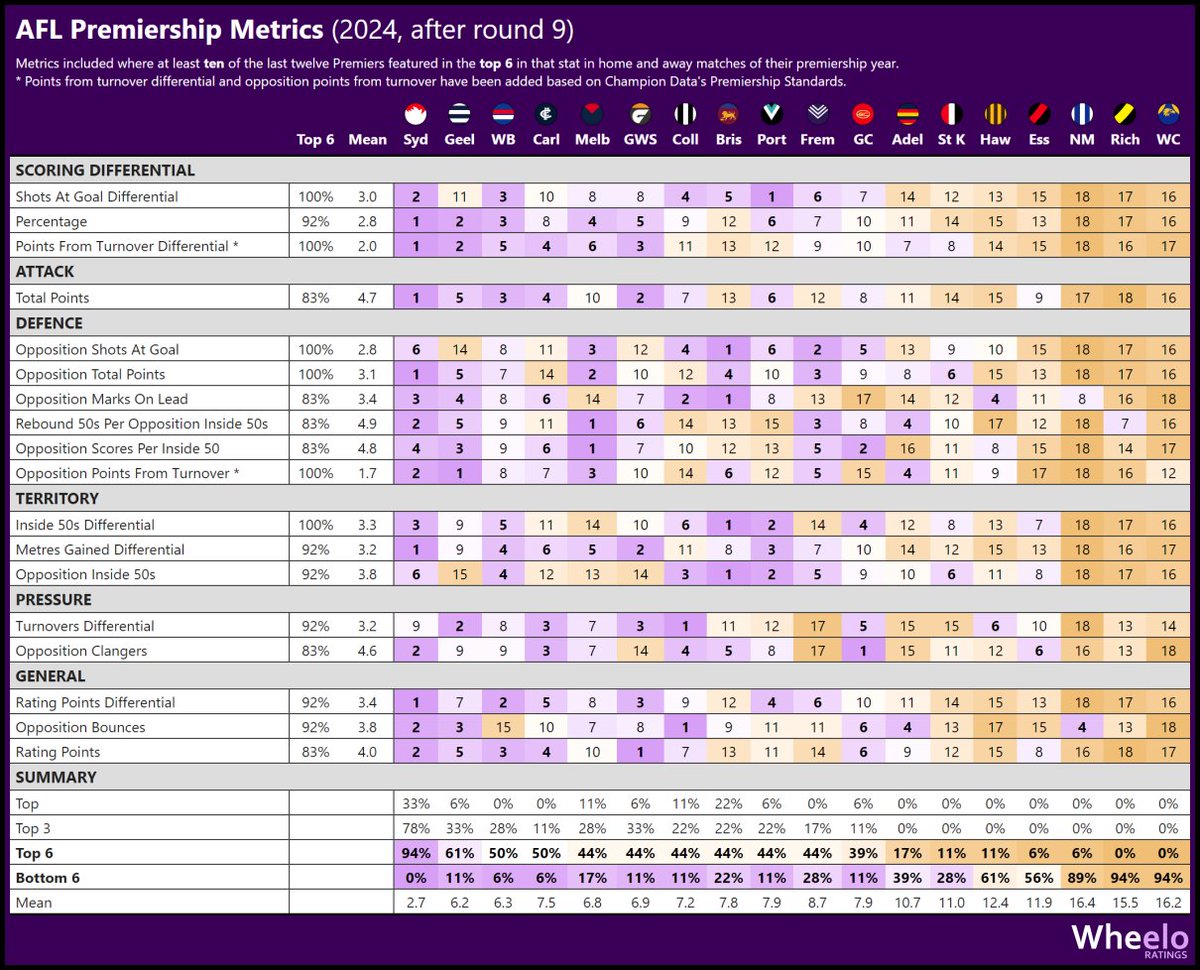The width and height of the screenshot is (1200, 970).
Task: Click the 'Metres Gained Differential' row label
Action: pyautogui.click(x=100, y=550)
